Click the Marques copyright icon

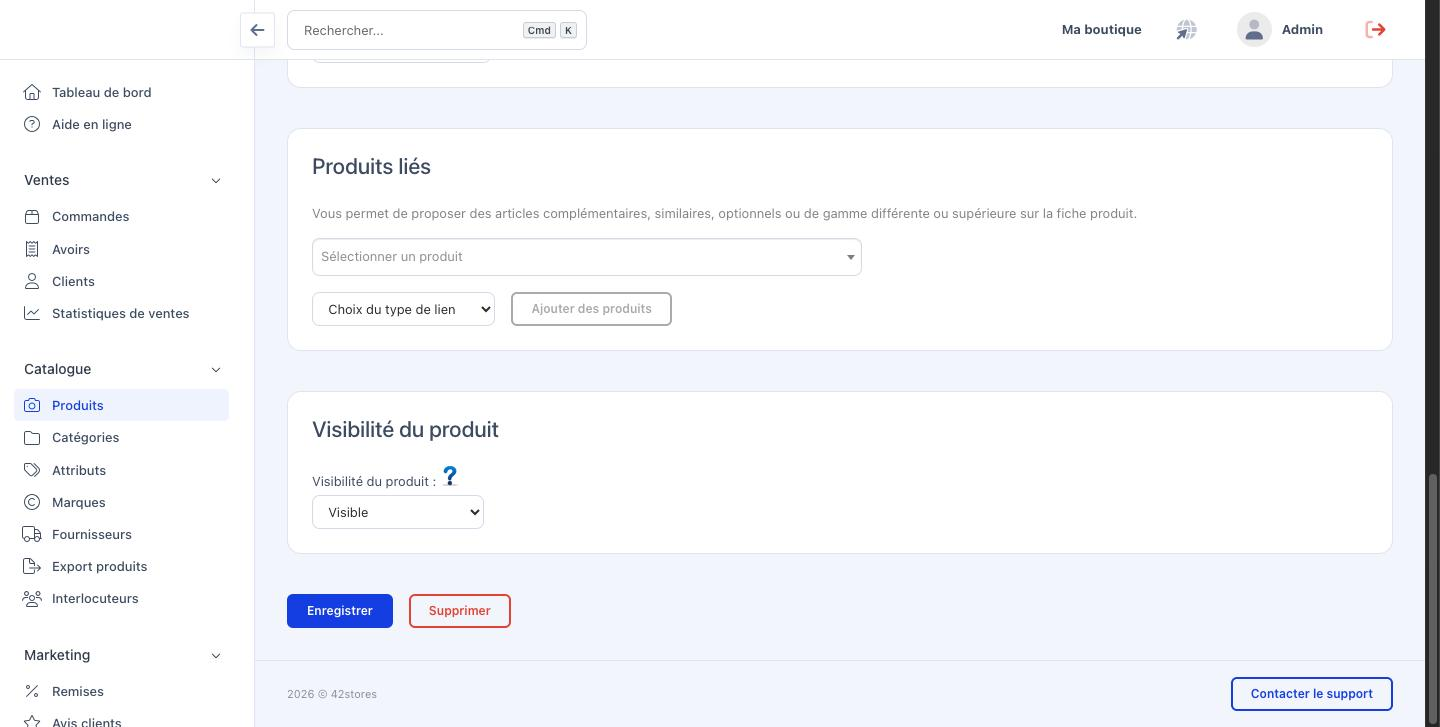click(x=32, y=502)
